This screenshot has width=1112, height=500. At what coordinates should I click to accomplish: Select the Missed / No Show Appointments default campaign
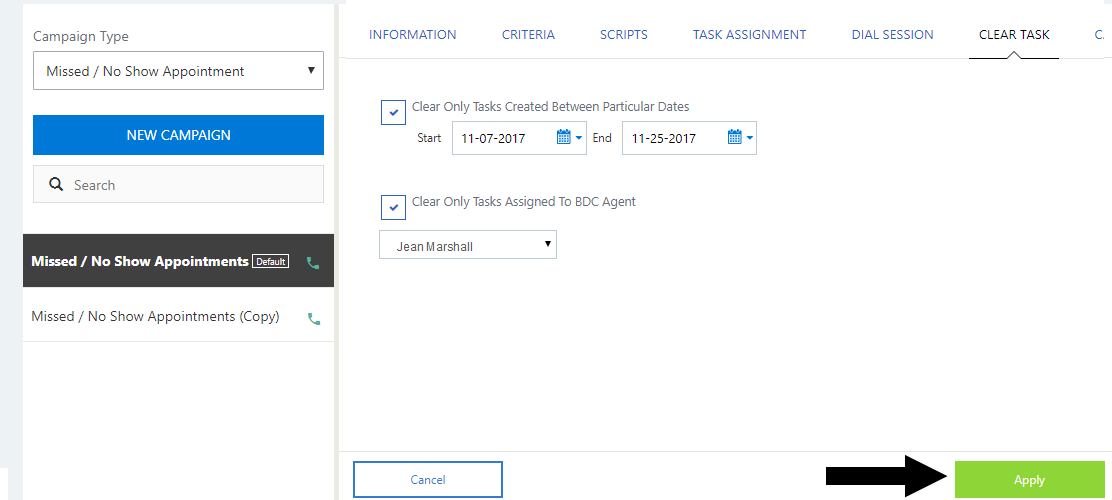pyautogui.click(x=178, y=261)
